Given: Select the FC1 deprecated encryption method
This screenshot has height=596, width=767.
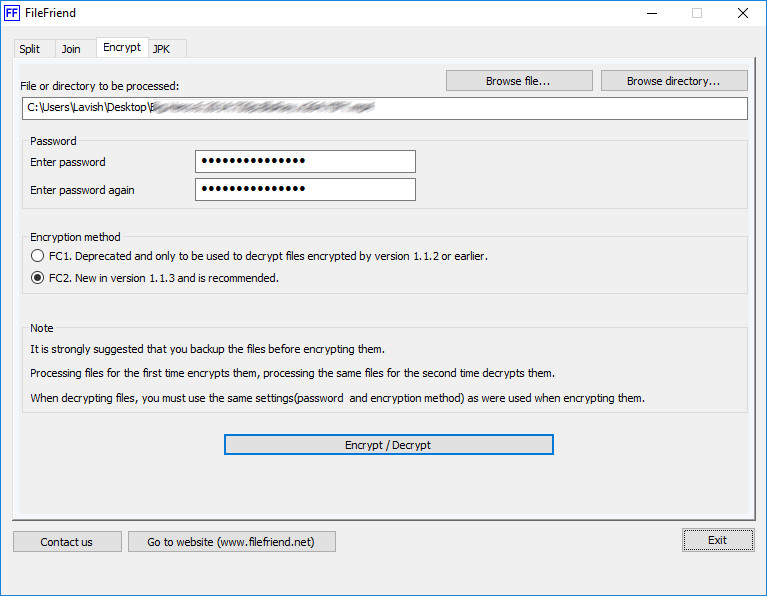Looking at the screenshot, I should click(259, 256).
